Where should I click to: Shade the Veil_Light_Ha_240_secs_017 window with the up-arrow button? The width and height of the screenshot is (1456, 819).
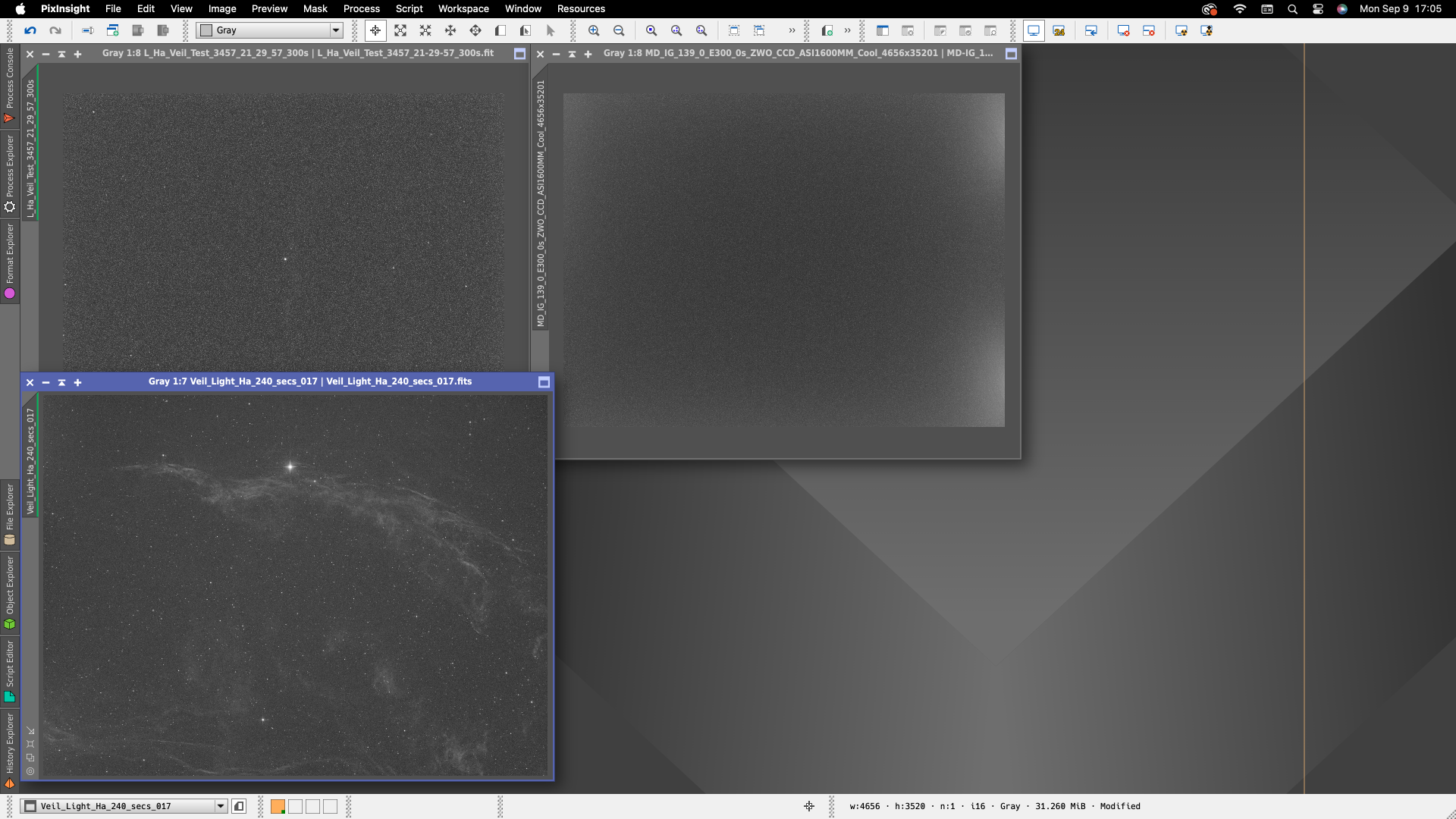tap(61, 382)
